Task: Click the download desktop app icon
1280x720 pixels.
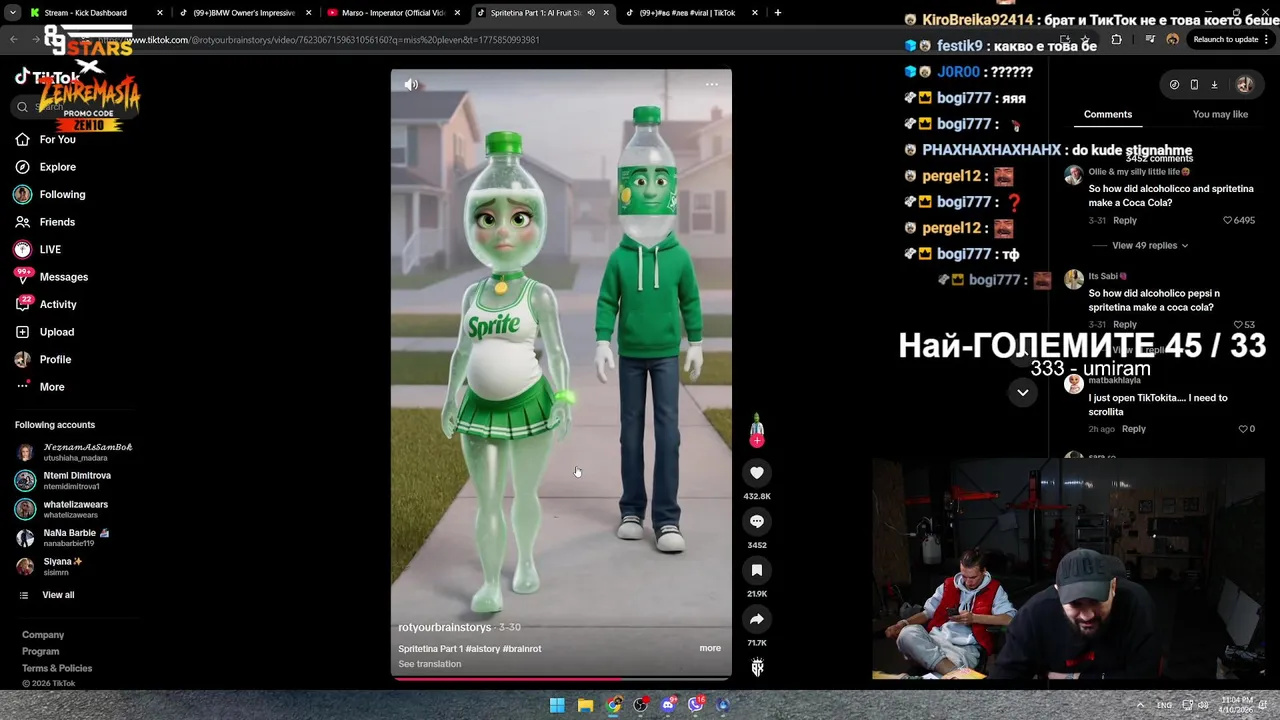Action: point(1214,85)
